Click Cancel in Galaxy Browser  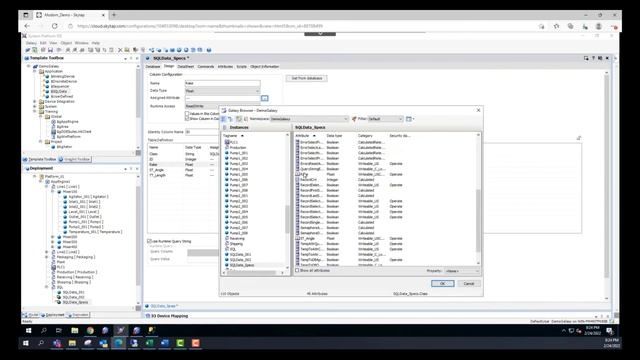point(469,283)
